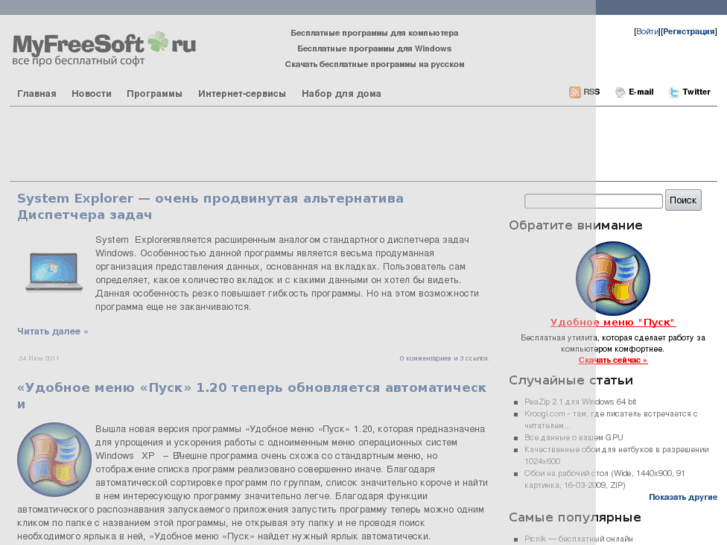Screen dimensions: 727x545
Task: Click the 24 Июн 2011 date text
Action: (x=38, y=359)
